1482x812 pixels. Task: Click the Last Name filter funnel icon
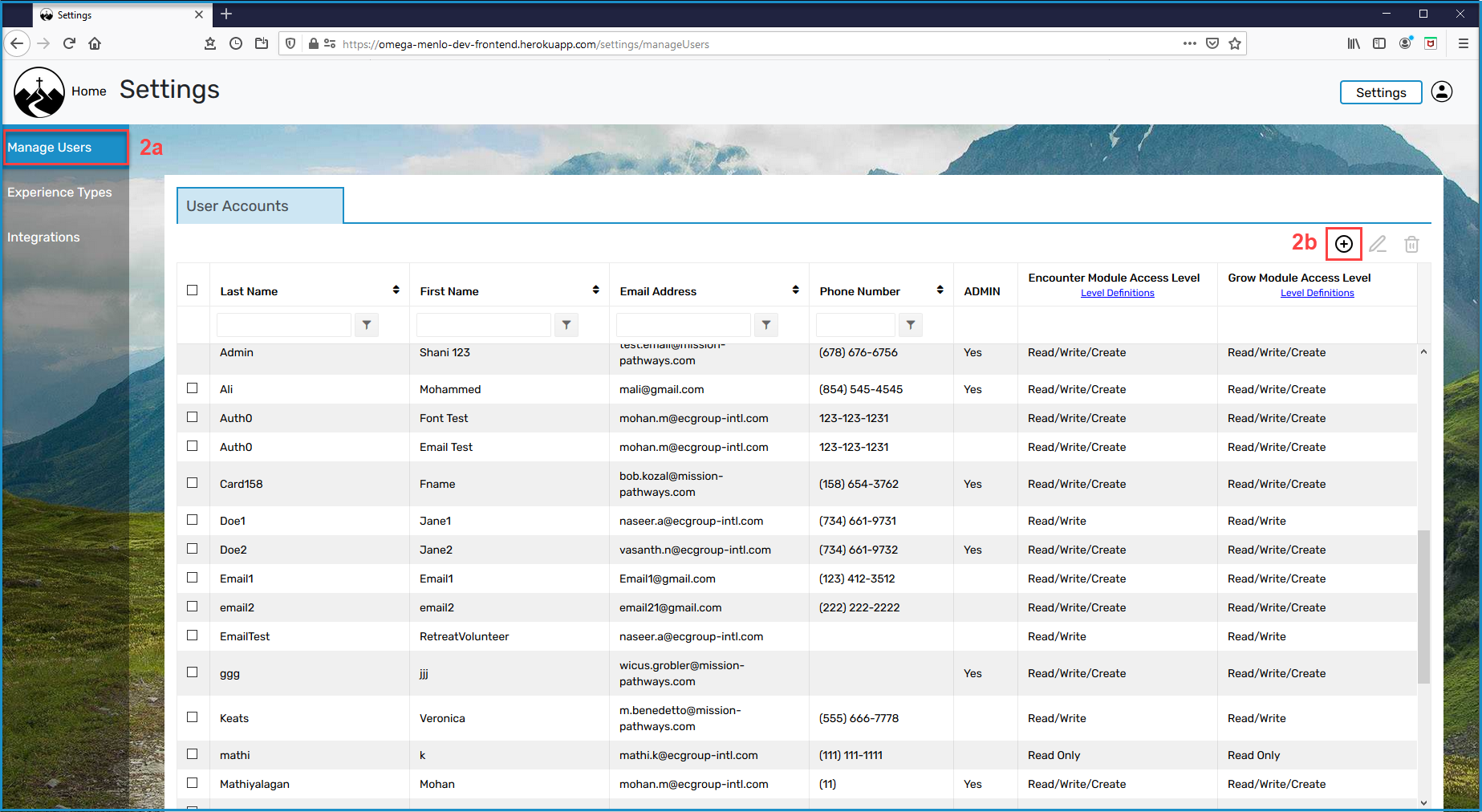click(x=367, y=325)
